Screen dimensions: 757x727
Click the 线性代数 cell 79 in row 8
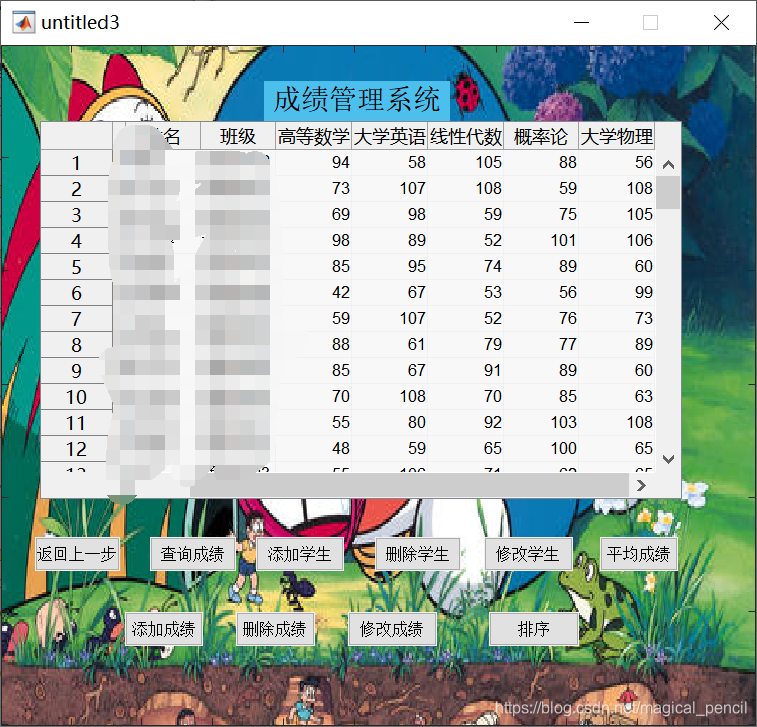pos(465,345)
